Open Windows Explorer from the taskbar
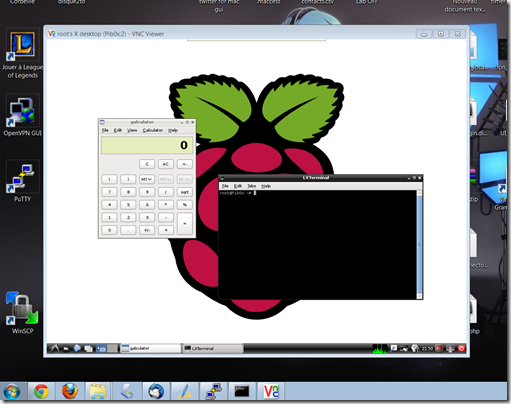The width and height of the screenshot is (511, 404). coord(98,391)
